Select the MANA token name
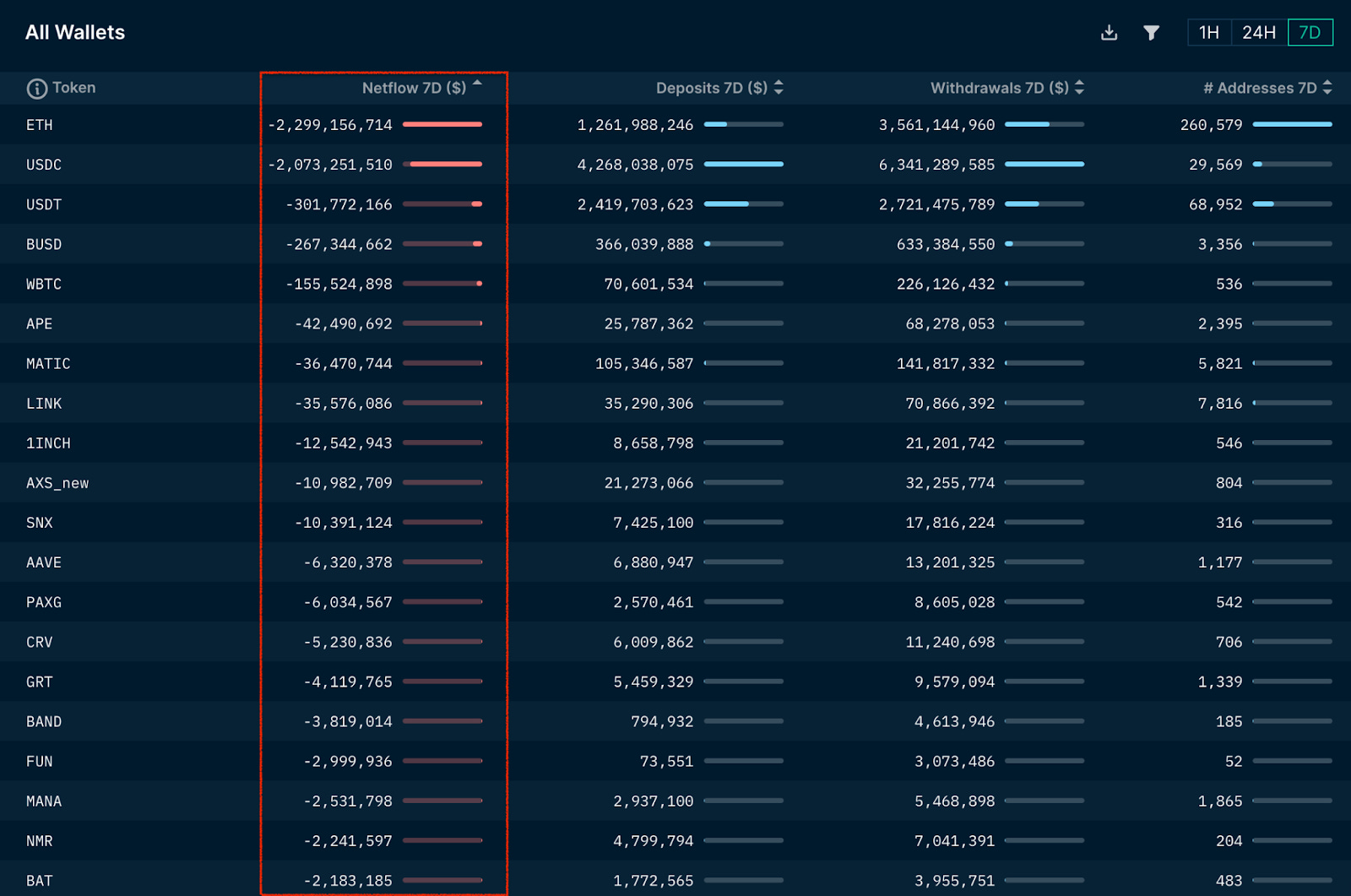The image size is (1351, 896). click(44, 801)
